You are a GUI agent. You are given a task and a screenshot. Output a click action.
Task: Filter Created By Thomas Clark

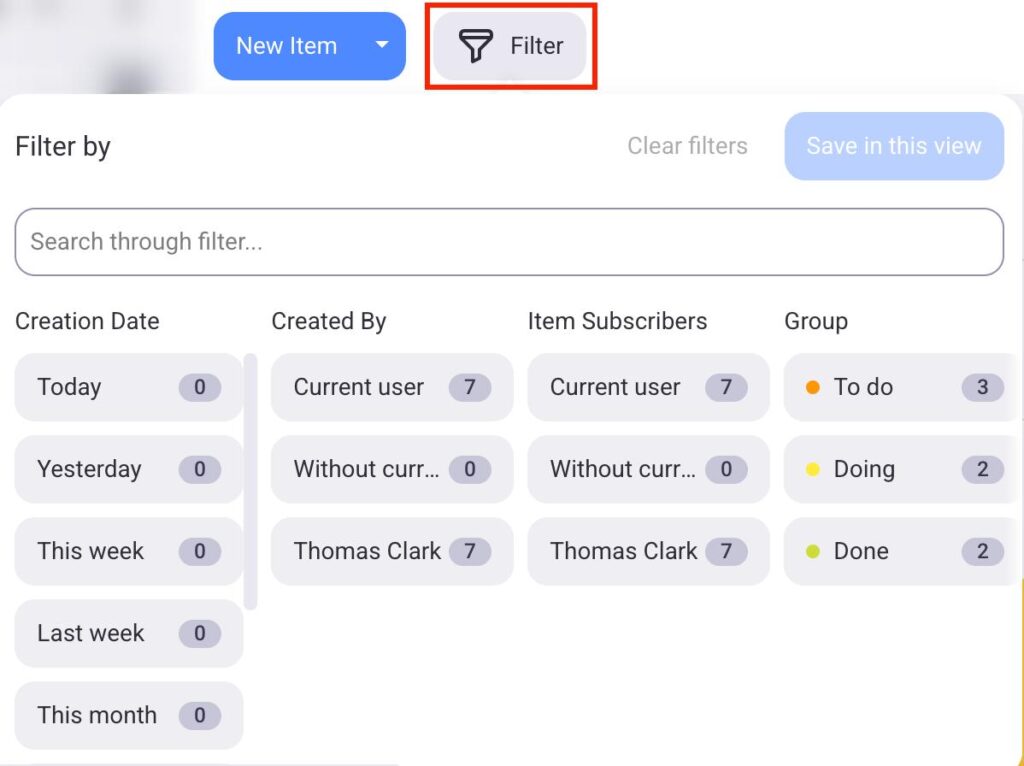pos(391,551)
